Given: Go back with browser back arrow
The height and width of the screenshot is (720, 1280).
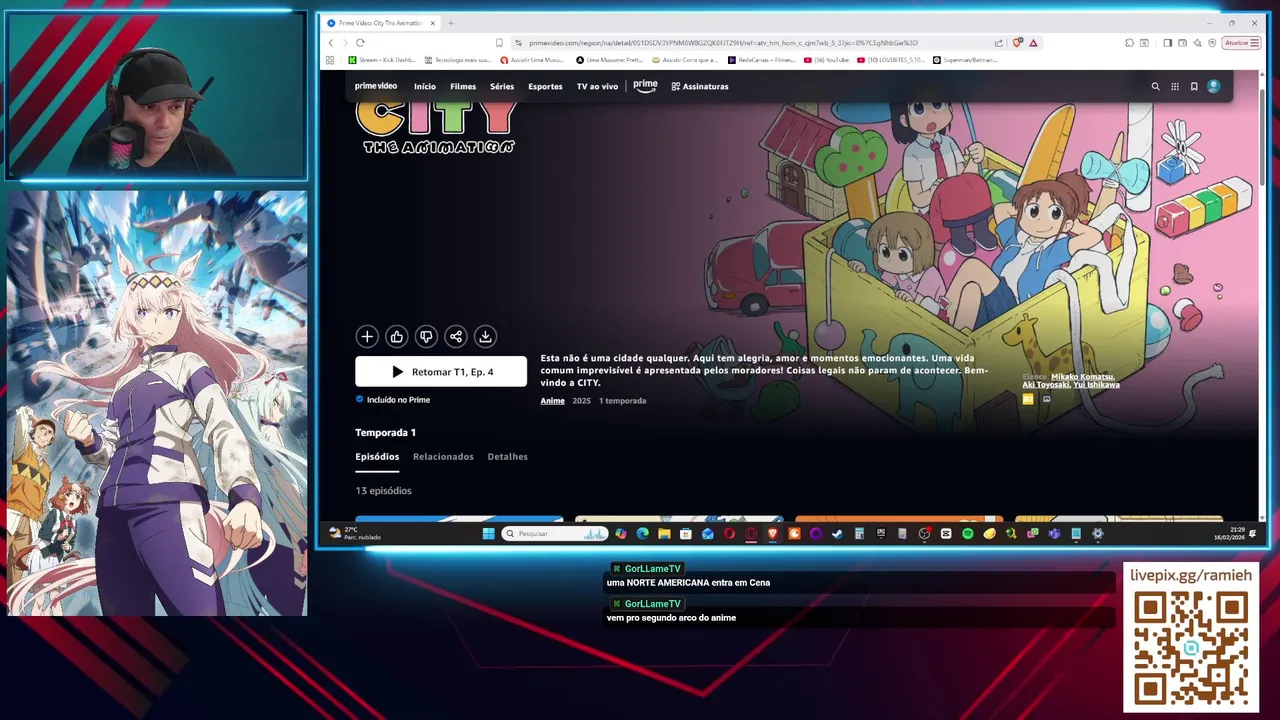Looking at the screenshot, I should point(331,43).
